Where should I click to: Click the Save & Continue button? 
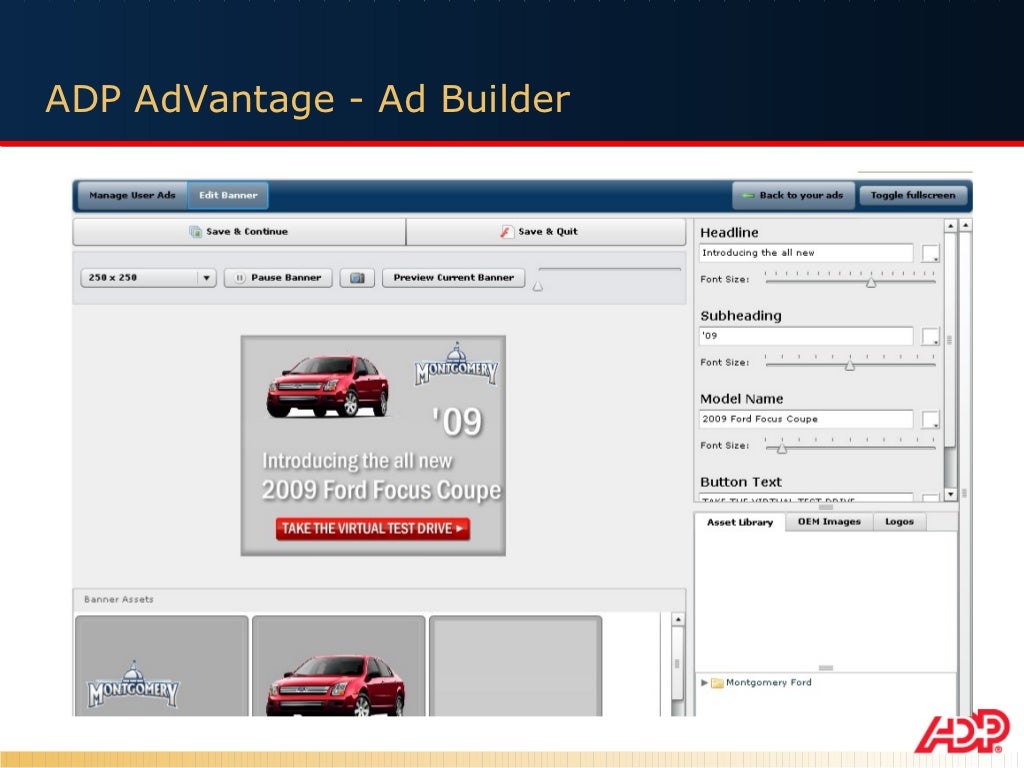(239, 232)
